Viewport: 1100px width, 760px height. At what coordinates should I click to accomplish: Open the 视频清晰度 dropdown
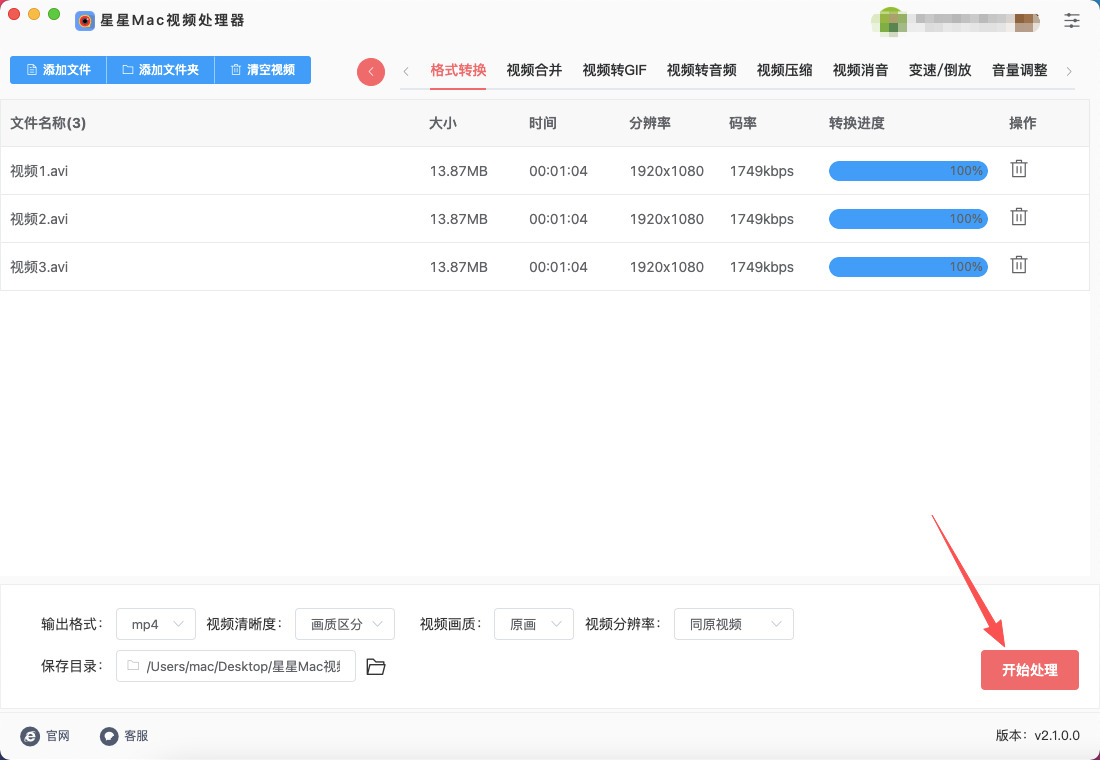pos(344,624)
